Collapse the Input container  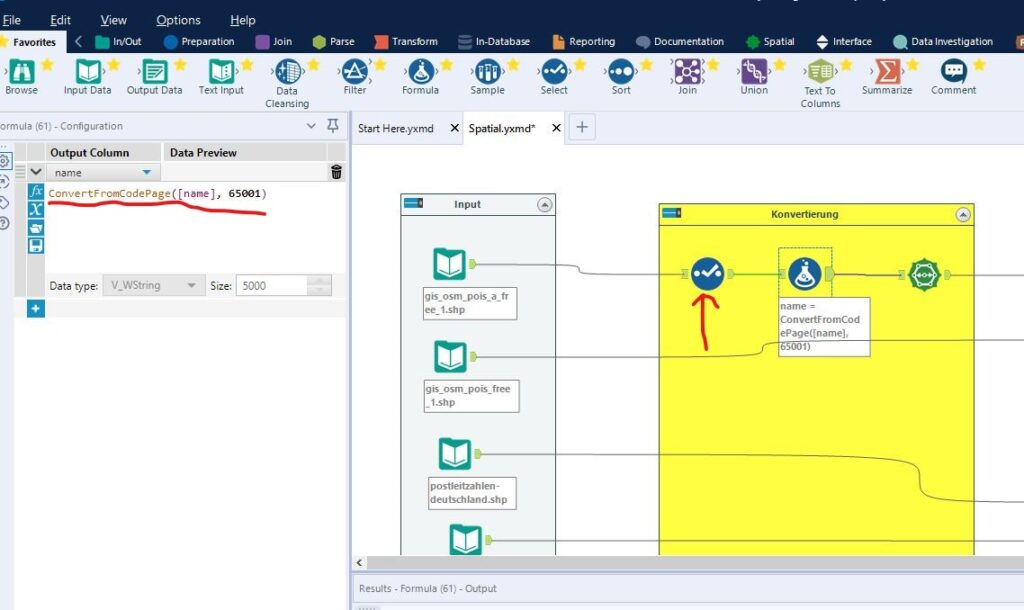545,204
